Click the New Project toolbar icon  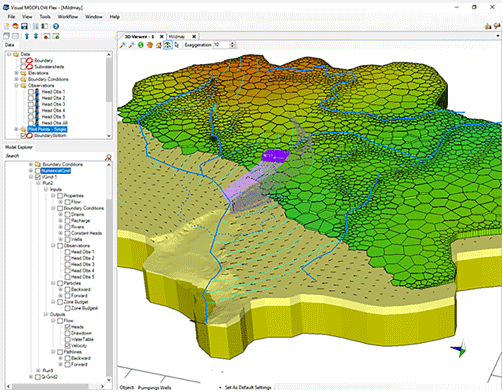pos(6,26)
